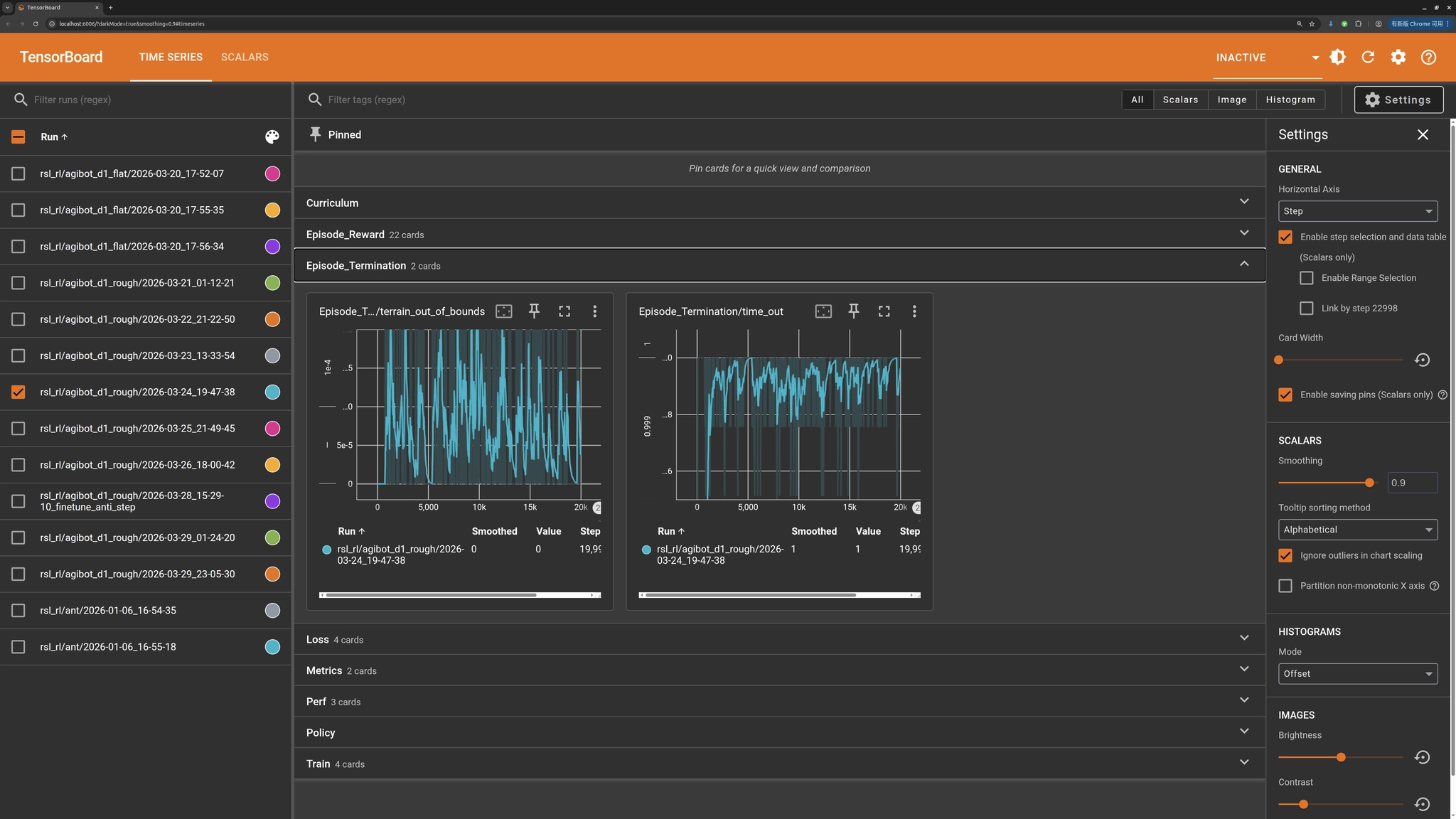The image size is (1456, 819).
Task: Close the TensorBoard browser tab
Action: click(x=97, y=7)
